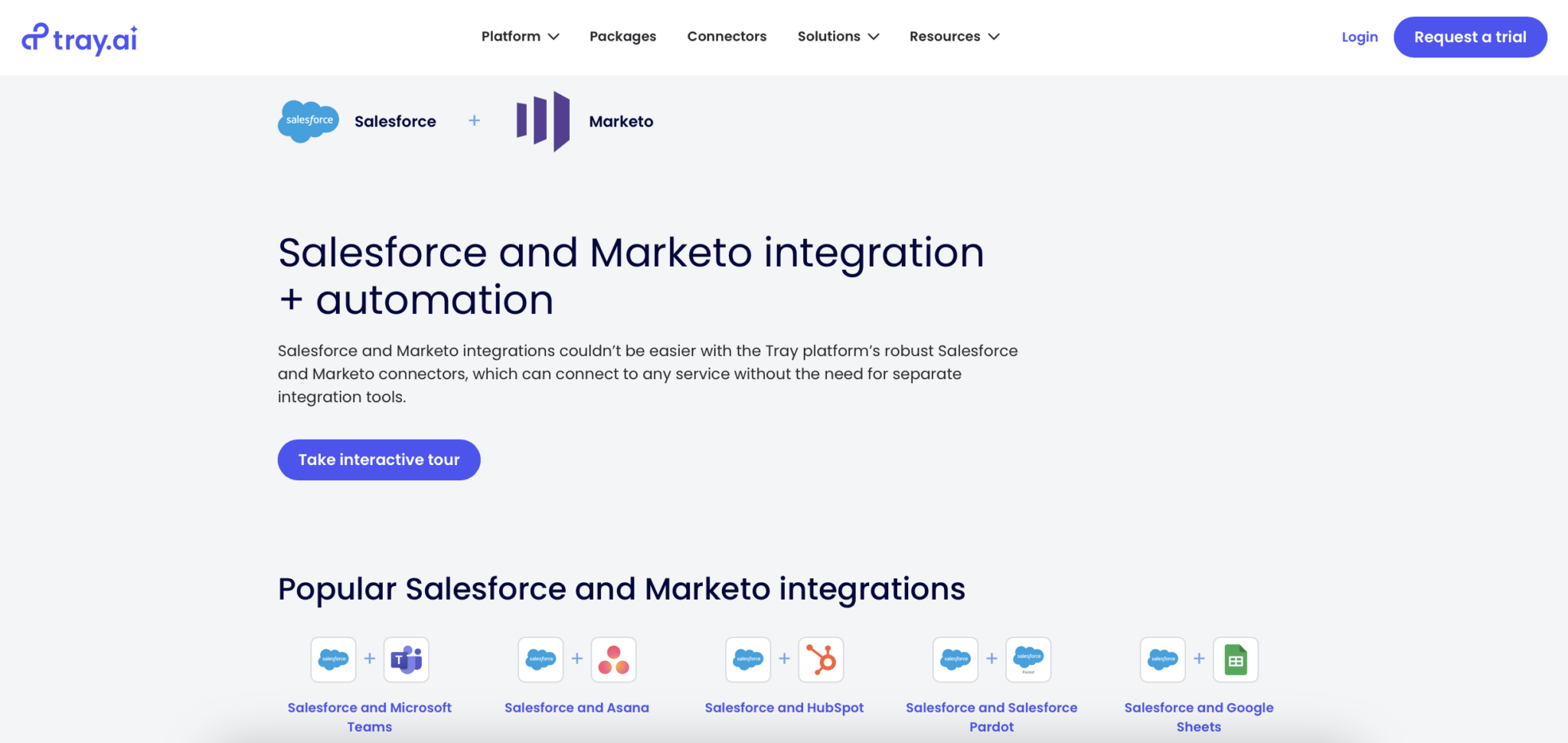Click the Login link
The image size is (1568, 743).
(x=1359, y=37)
